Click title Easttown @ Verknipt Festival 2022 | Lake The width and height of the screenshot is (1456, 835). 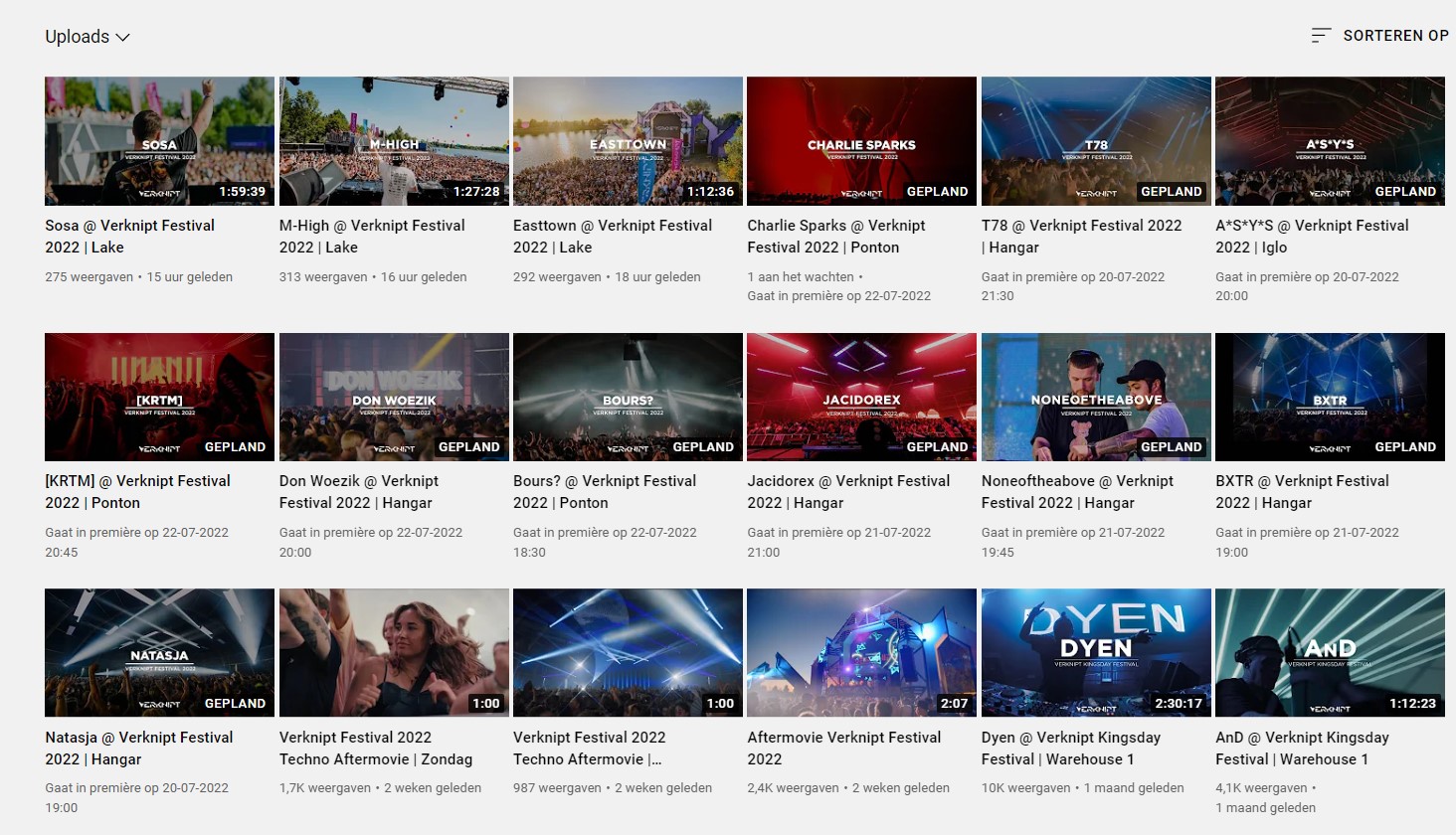613,237
